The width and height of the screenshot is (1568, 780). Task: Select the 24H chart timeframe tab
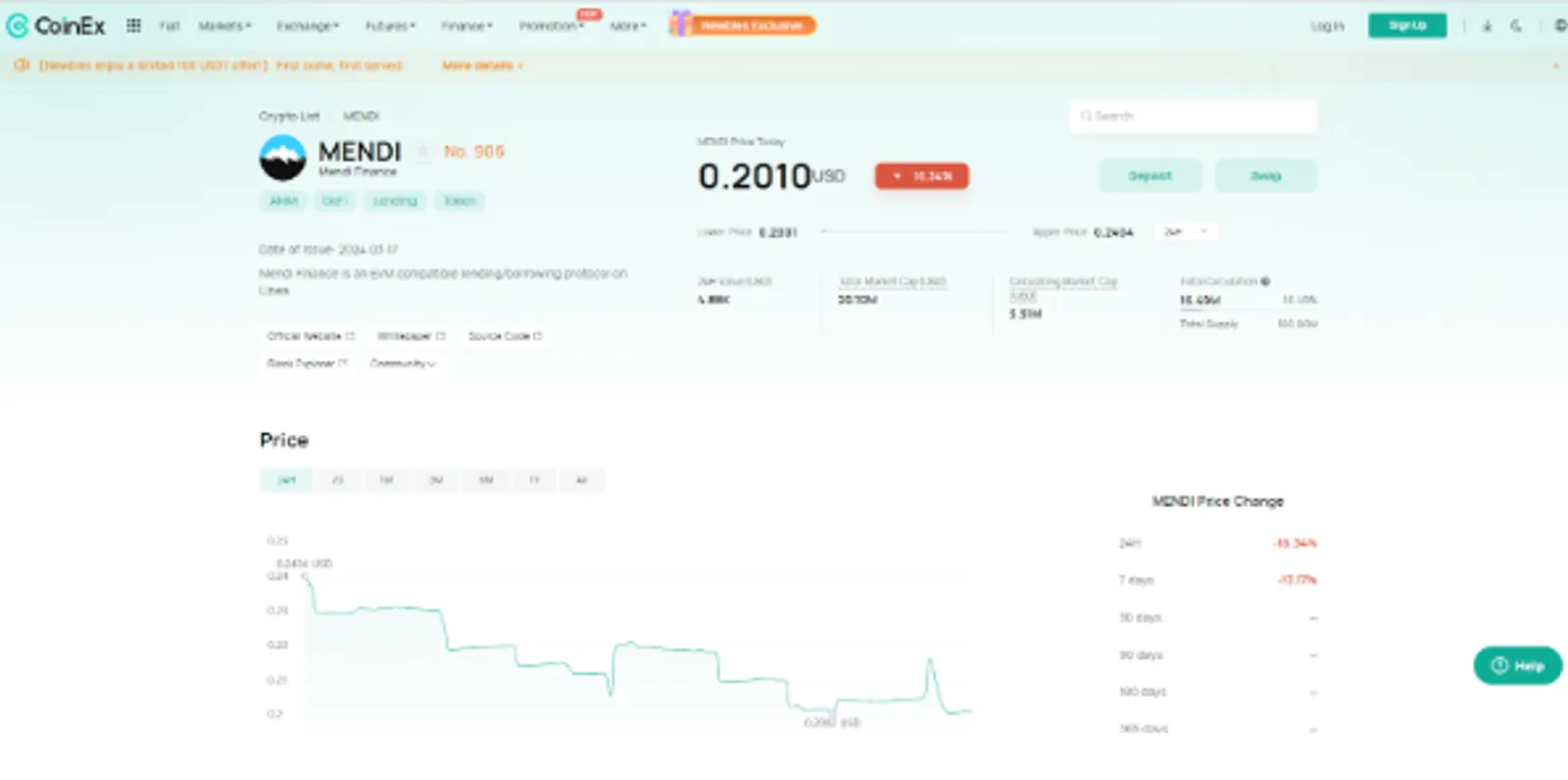[x=286, y=480]
